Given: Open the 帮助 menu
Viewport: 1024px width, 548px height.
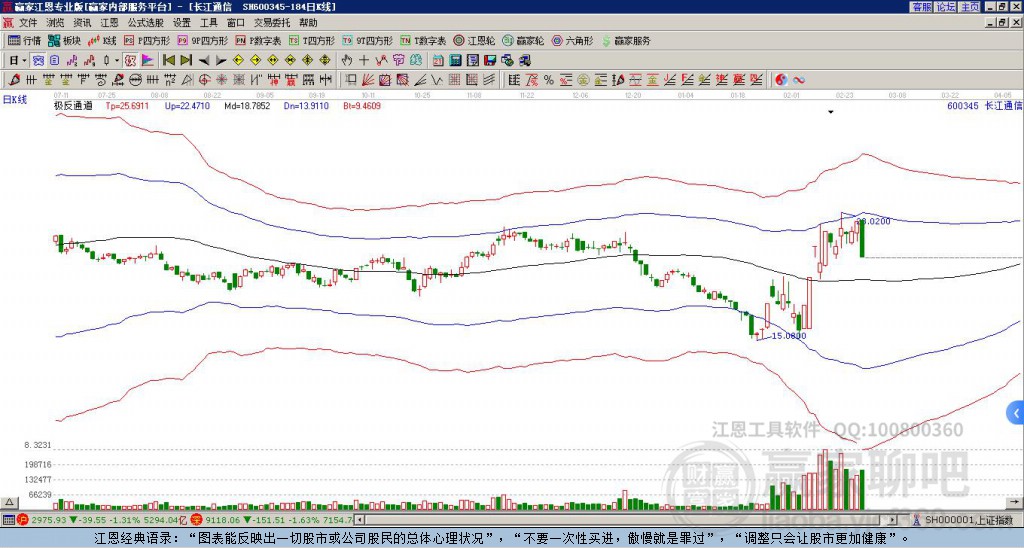Looking at the screenshot, I should 308,23.
